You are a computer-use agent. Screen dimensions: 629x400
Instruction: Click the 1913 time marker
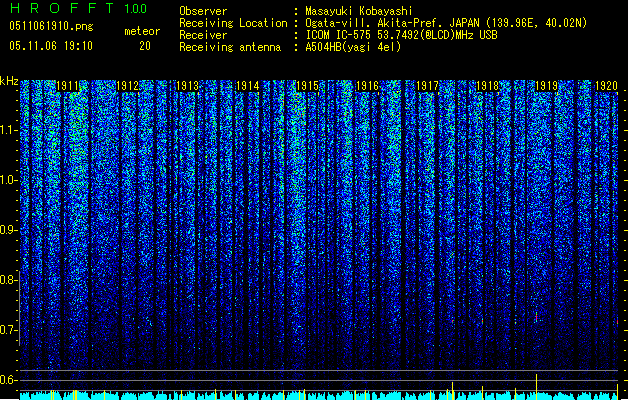pyautogui.click(x=187, y=86)
